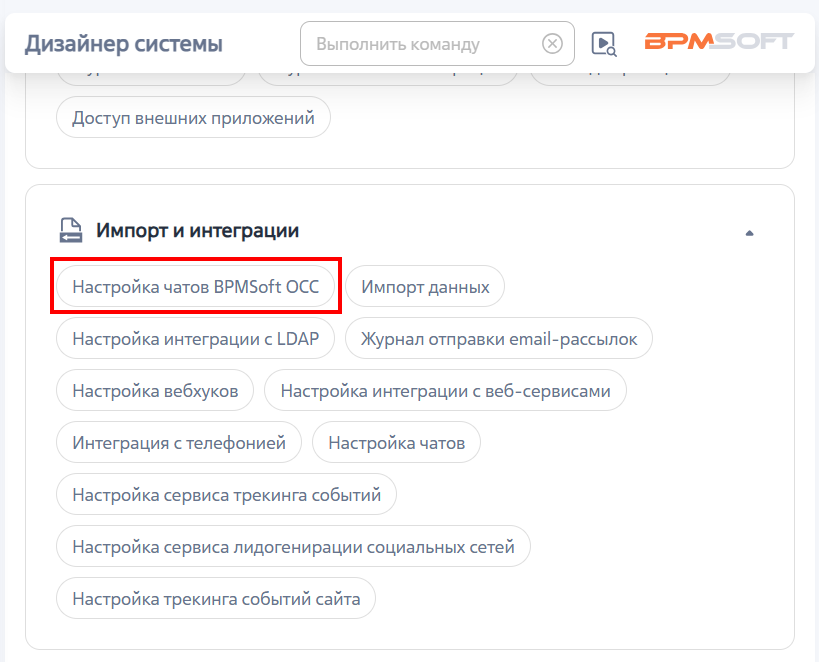Open Настройка сервиса трекинга событий
Screen dimensions: 819x662
point(227,494)
